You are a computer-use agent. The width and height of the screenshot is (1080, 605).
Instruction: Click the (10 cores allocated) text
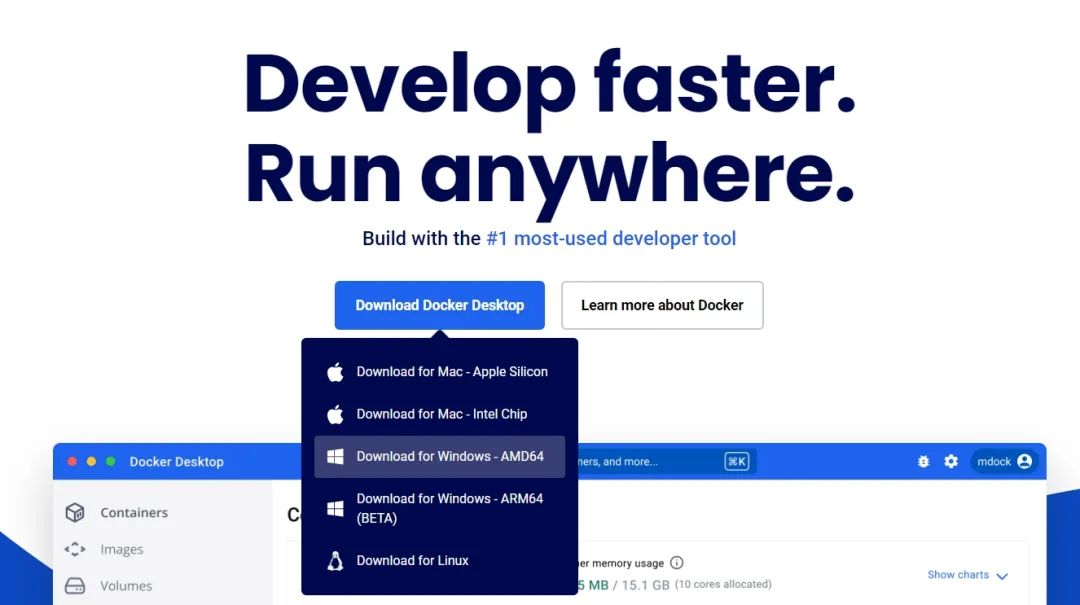click(723, 584)
